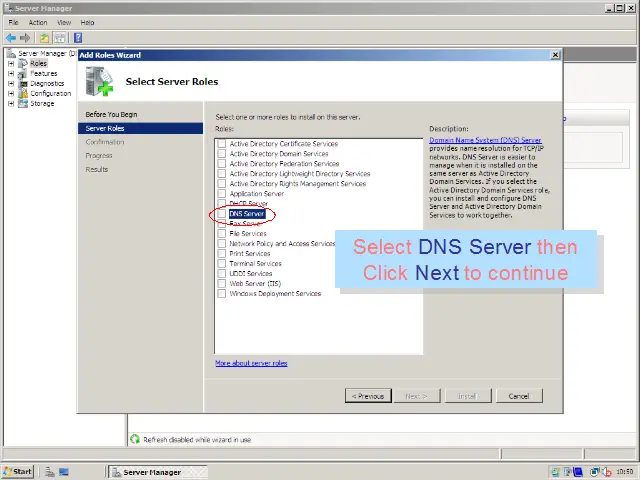Screen dimensions: 640x480
Task: Click the Confirmation step label
Action: click(105, 142)
